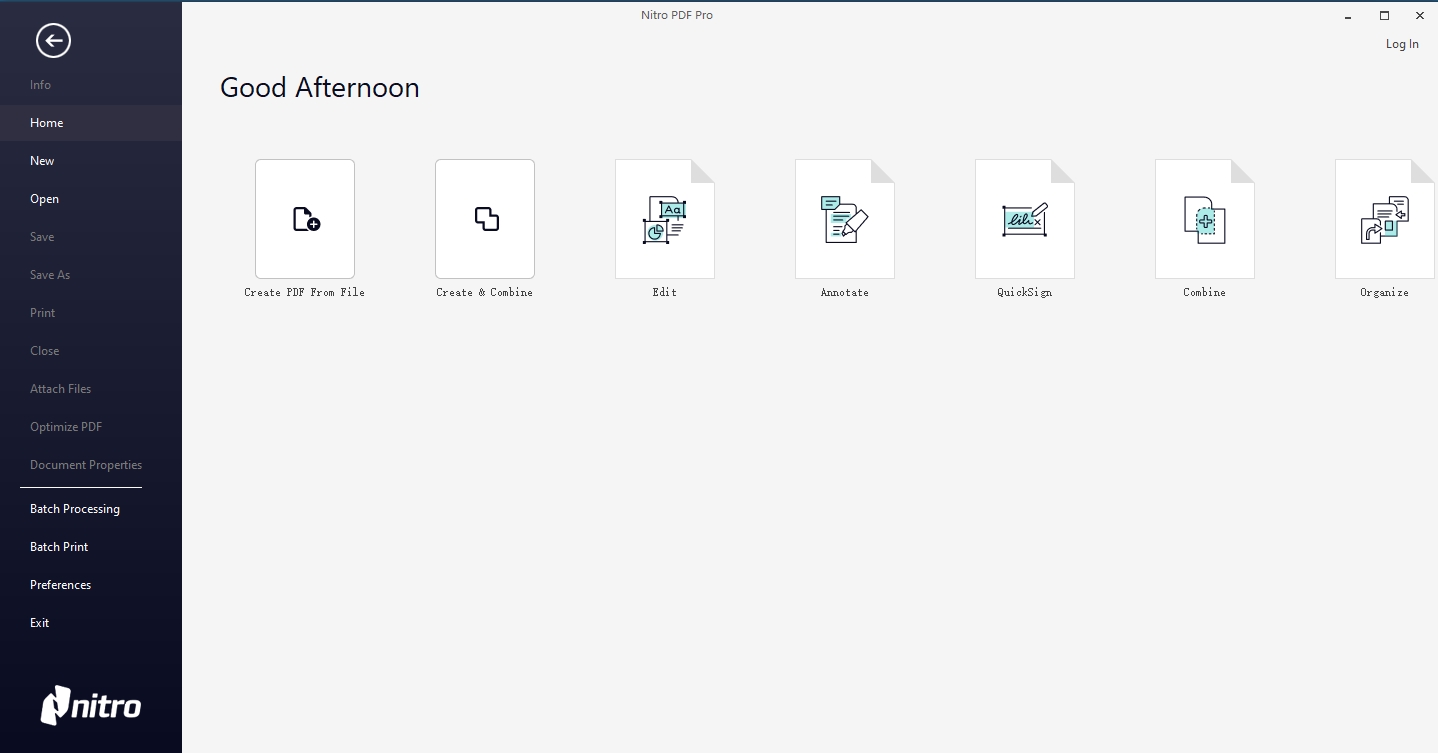The width and height of the screenshot is (1438, 753).
Task: Open the Create PDF From File tile
Action: tap(305, 219)
